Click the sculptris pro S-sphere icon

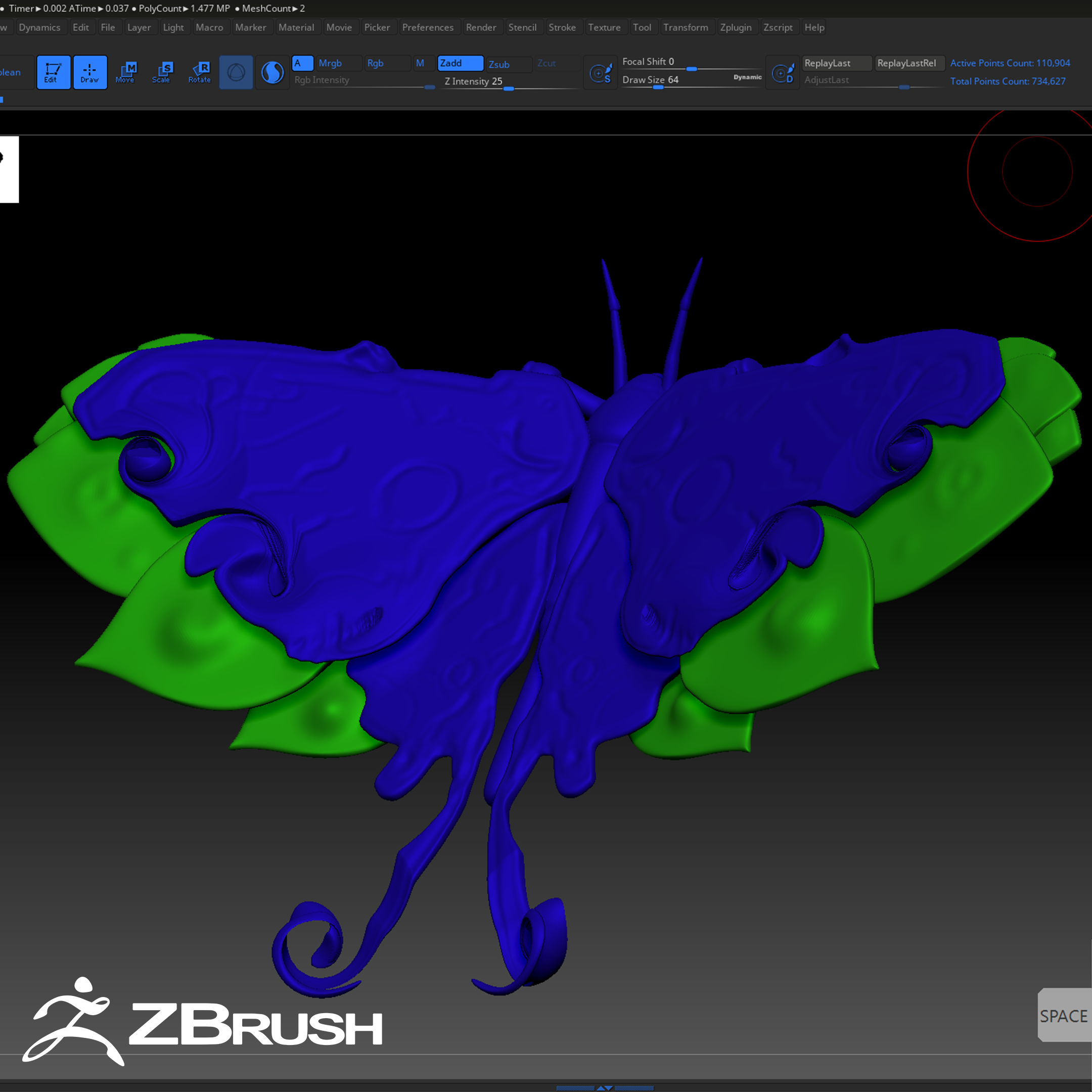tap(272, 72)
